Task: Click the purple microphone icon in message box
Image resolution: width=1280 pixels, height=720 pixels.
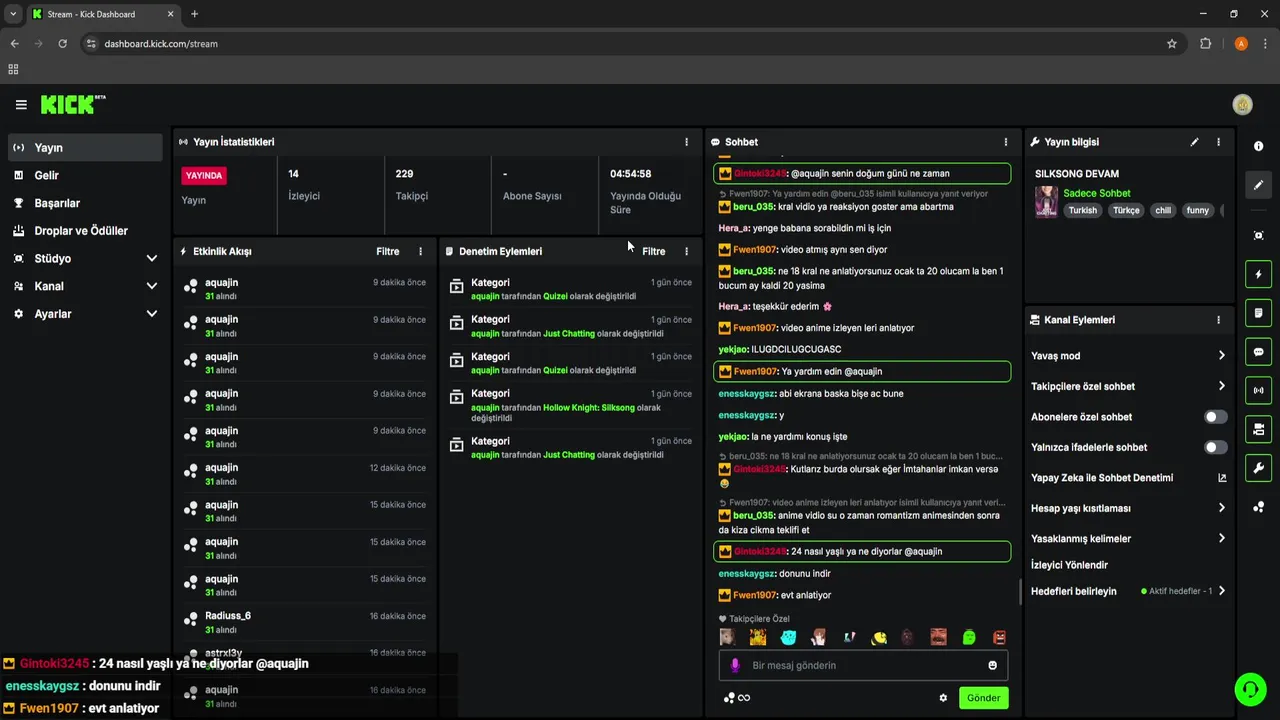Action: (x=735, y=665)
